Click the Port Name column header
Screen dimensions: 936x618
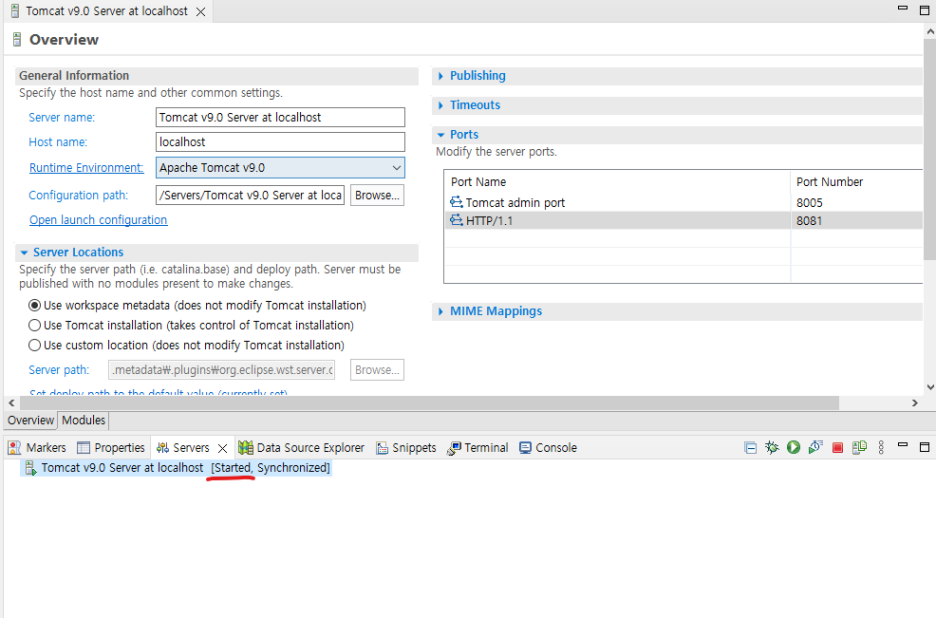[617, 182]
